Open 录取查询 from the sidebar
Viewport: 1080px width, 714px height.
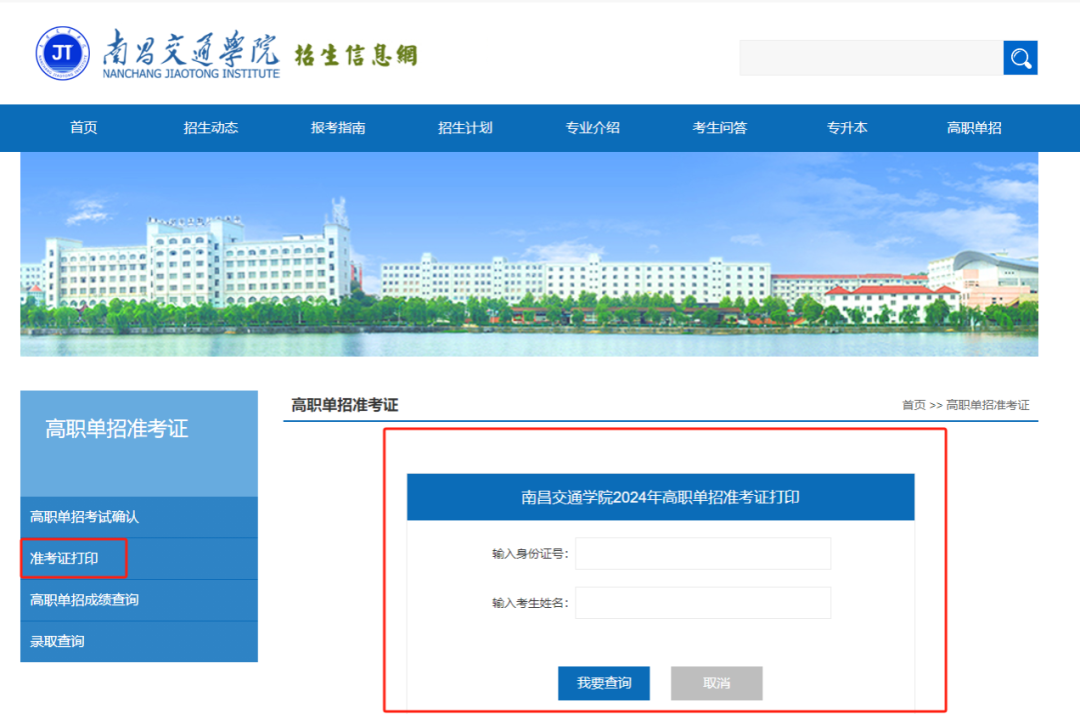pos(56,641)
